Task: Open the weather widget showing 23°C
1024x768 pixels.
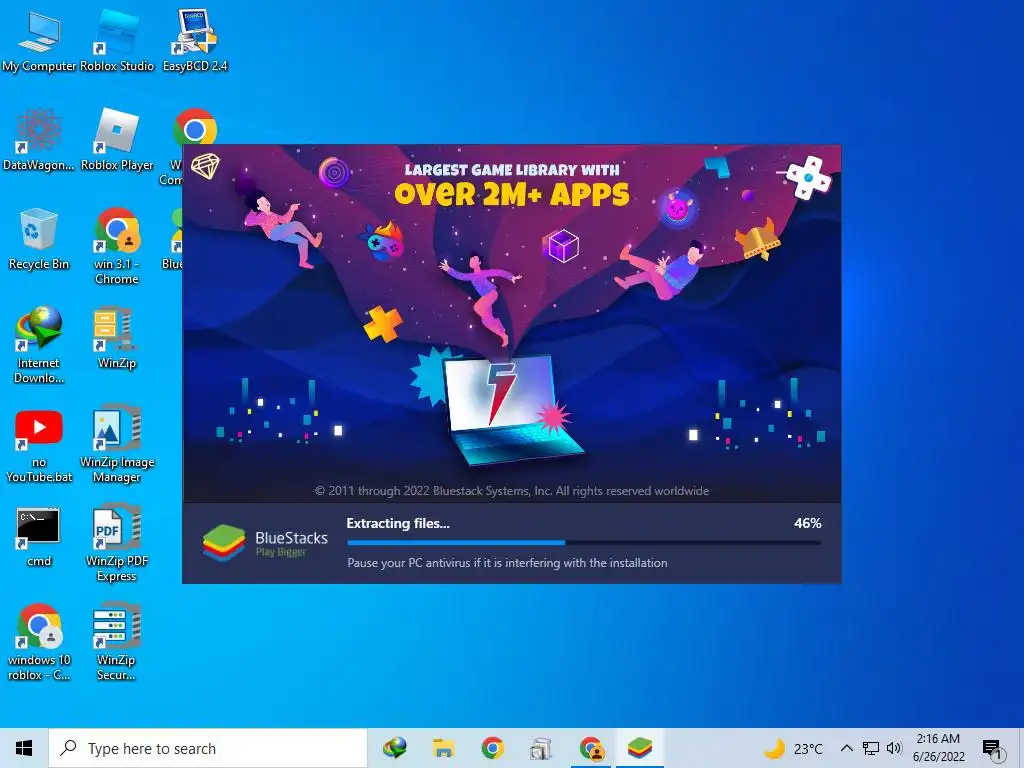Action: pyautogui.click(x=793, y=748)
